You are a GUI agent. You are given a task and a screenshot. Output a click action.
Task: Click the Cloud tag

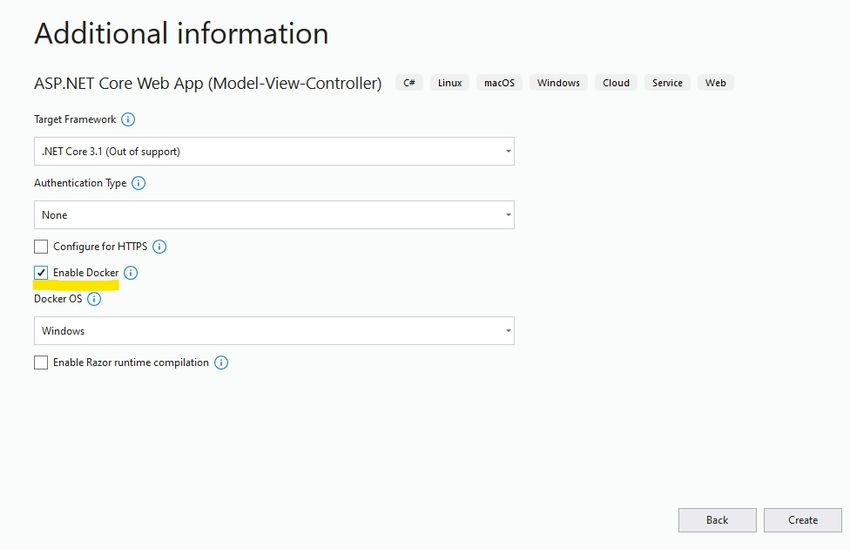click(x=616, y=82)
